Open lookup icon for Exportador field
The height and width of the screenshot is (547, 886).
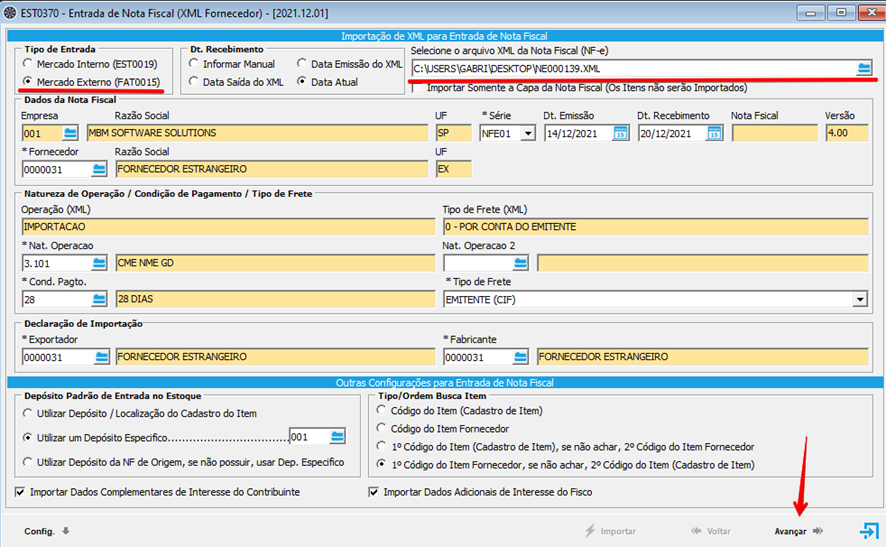(102, 357)
